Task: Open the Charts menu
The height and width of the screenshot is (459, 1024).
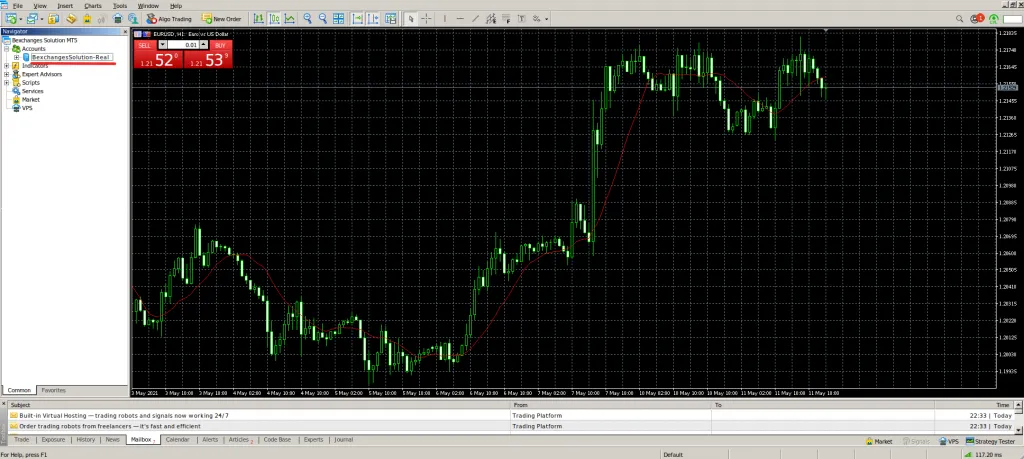Action: click(x=93, y=5)
